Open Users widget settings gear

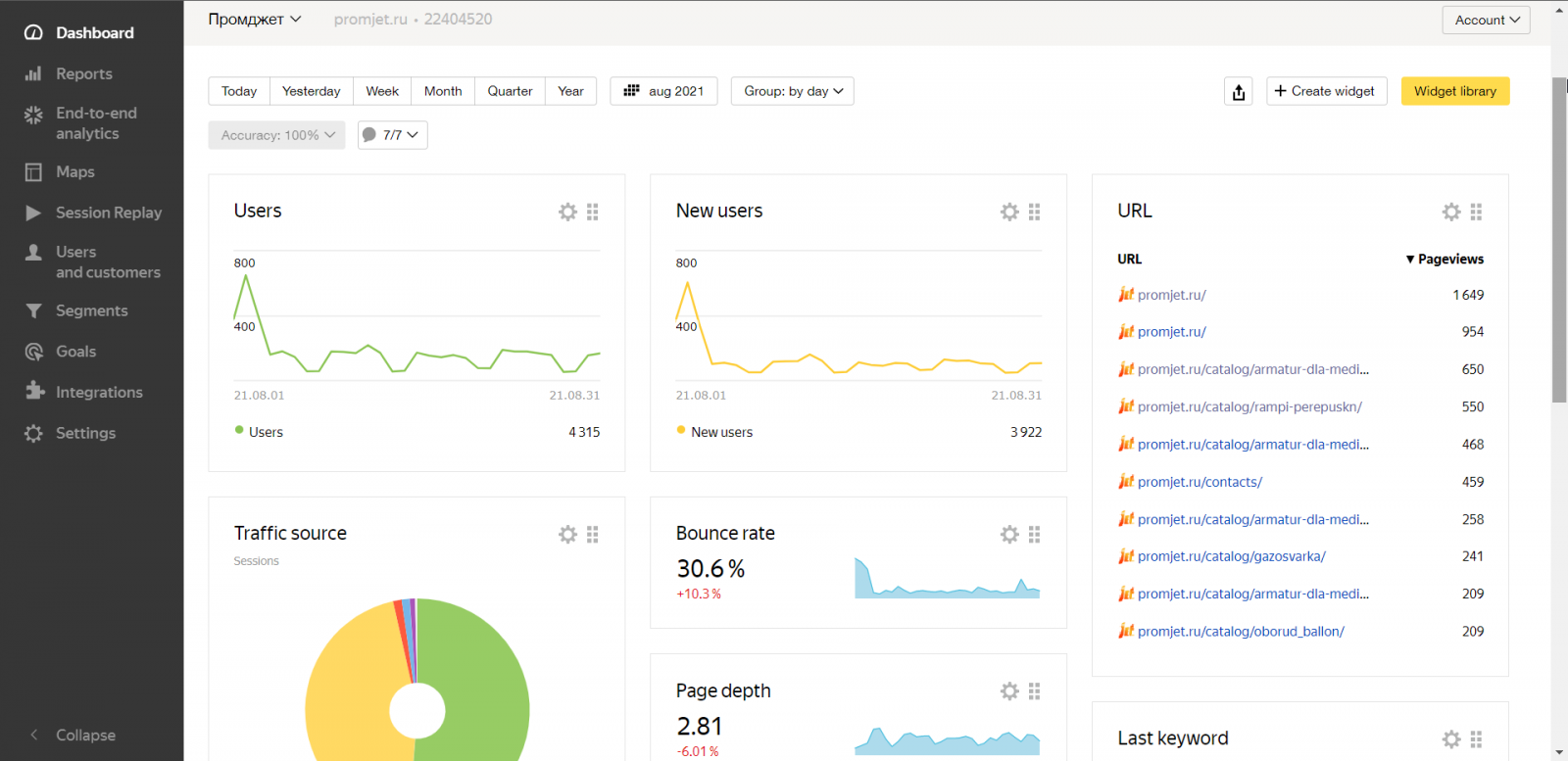point(567,212)
